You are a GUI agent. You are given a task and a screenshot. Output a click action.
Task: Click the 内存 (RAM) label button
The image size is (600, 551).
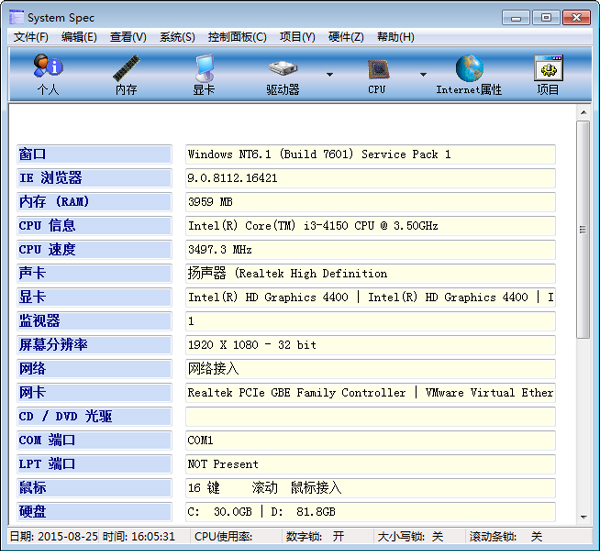(x=94, y=202)
